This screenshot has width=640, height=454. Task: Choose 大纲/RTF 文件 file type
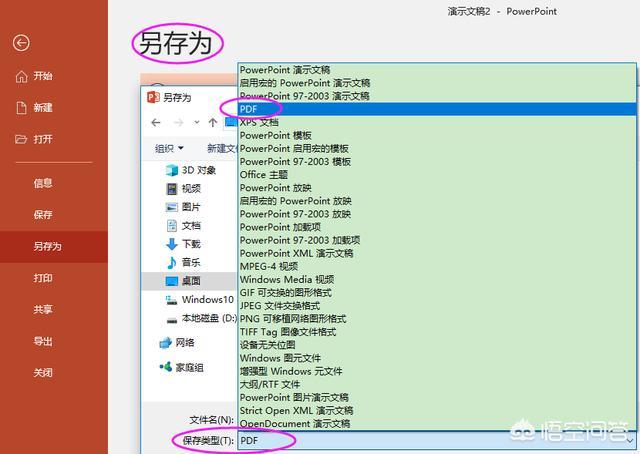437,384
